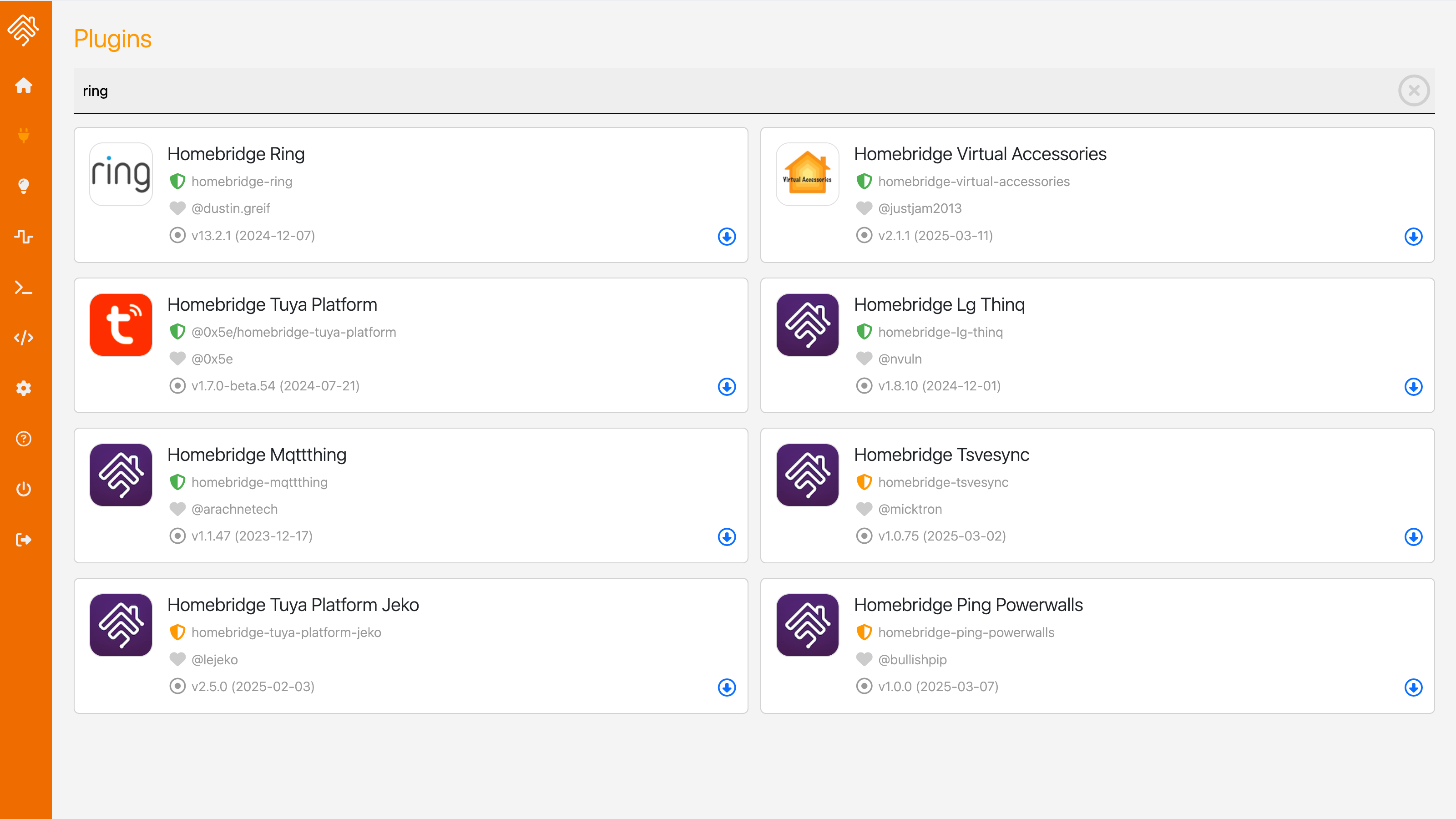The height and width of the screenshot is (819, 1456).
Task: Open the homebridge-tsvesync package link
Action: click(x=943, y=482)
